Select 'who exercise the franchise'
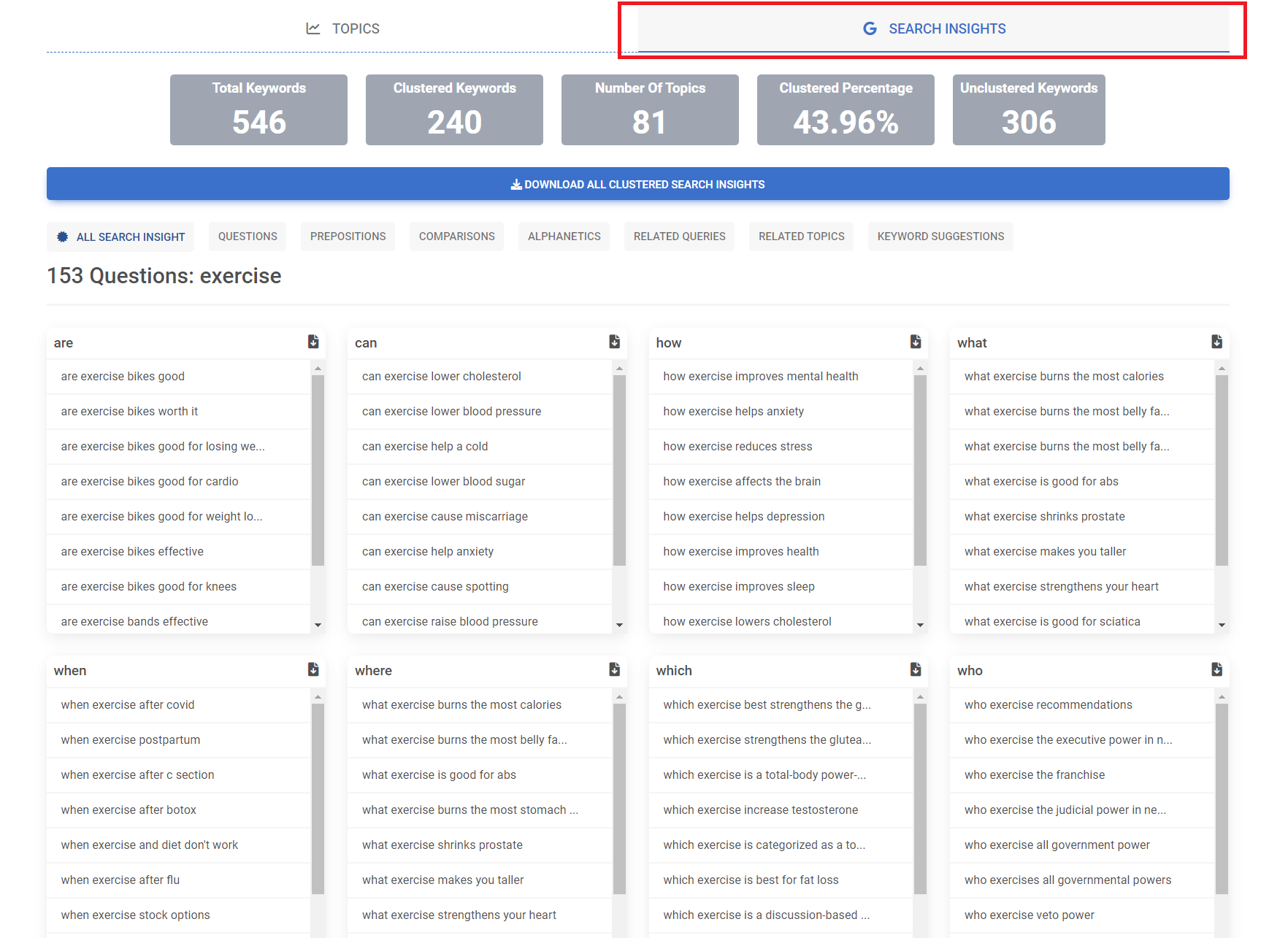Image resolution: width=1288 pixels, height=938 pixels. pyautogui.click(x=1082, y=775)
